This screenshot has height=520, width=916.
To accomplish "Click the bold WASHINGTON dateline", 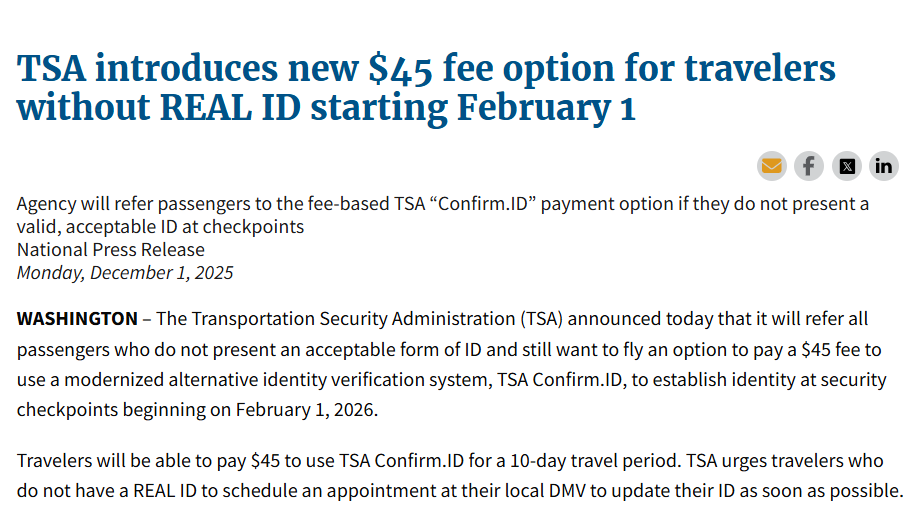I will pyautogui.click(x=77, y=319).
